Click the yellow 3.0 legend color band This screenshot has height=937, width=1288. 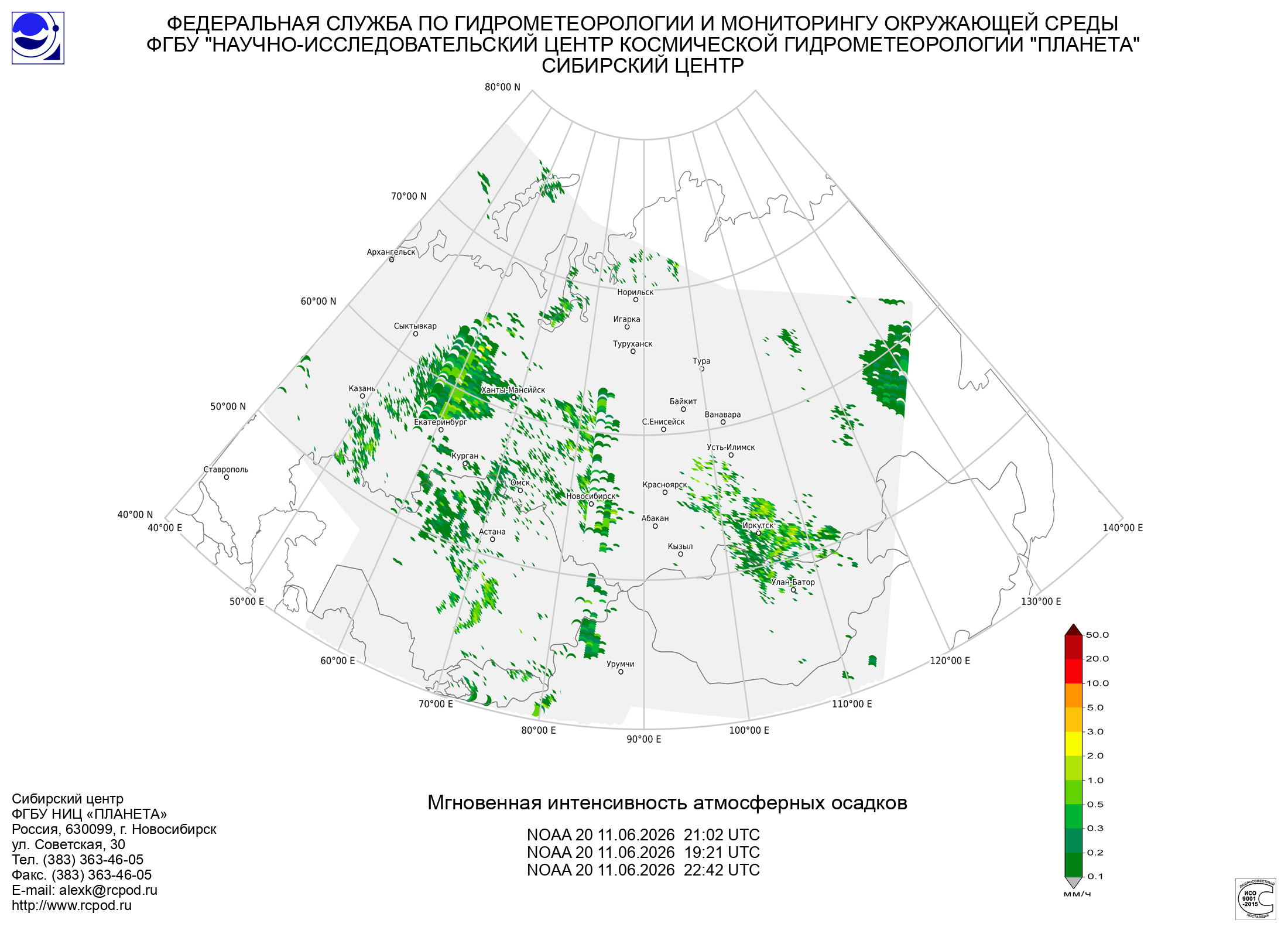tap(1073, 744)
